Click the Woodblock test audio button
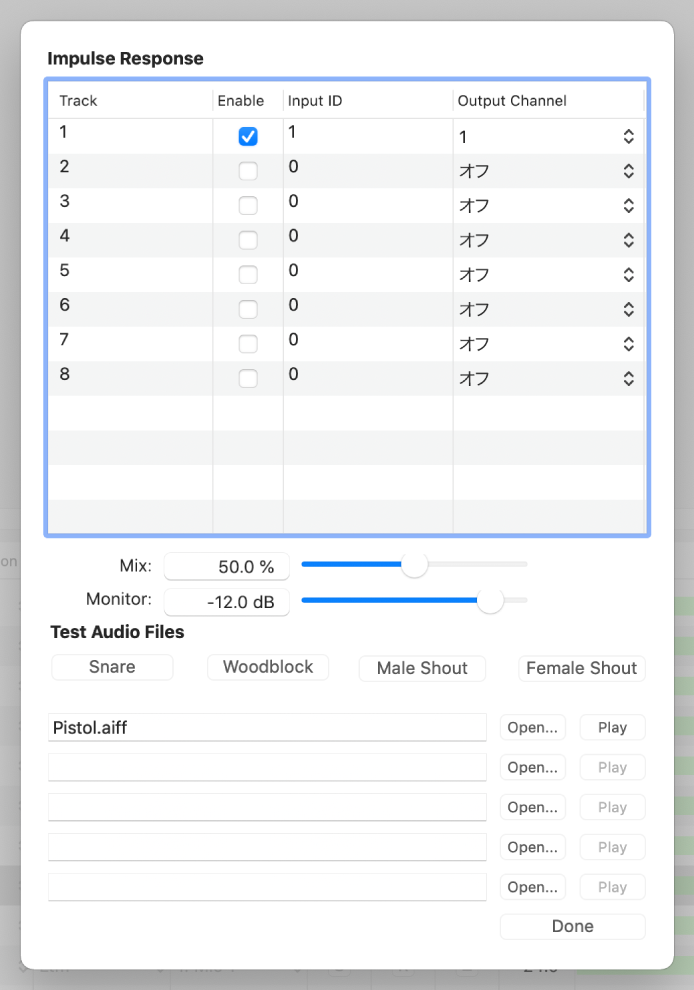This screenshot has height=990, width=694. point(268,667)
